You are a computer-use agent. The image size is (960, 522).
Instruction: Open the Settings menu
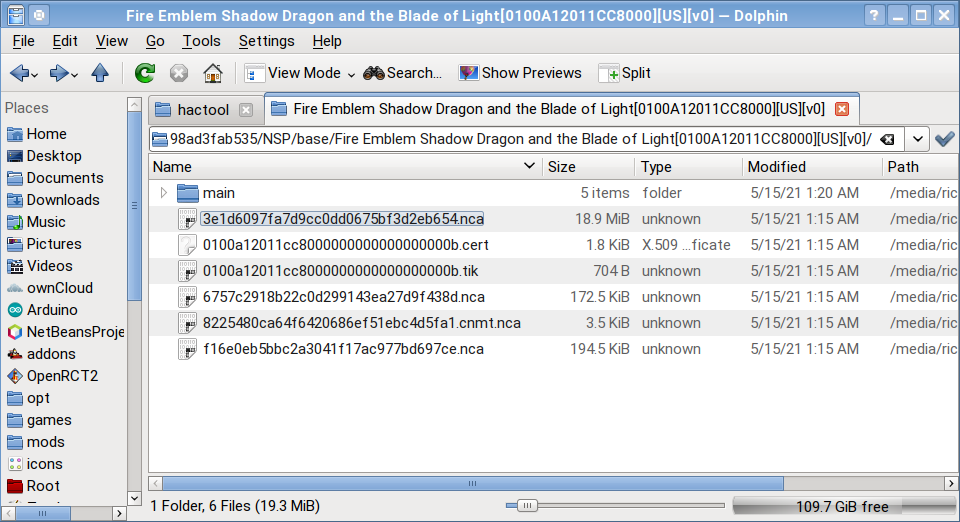[x=266, y=41]
